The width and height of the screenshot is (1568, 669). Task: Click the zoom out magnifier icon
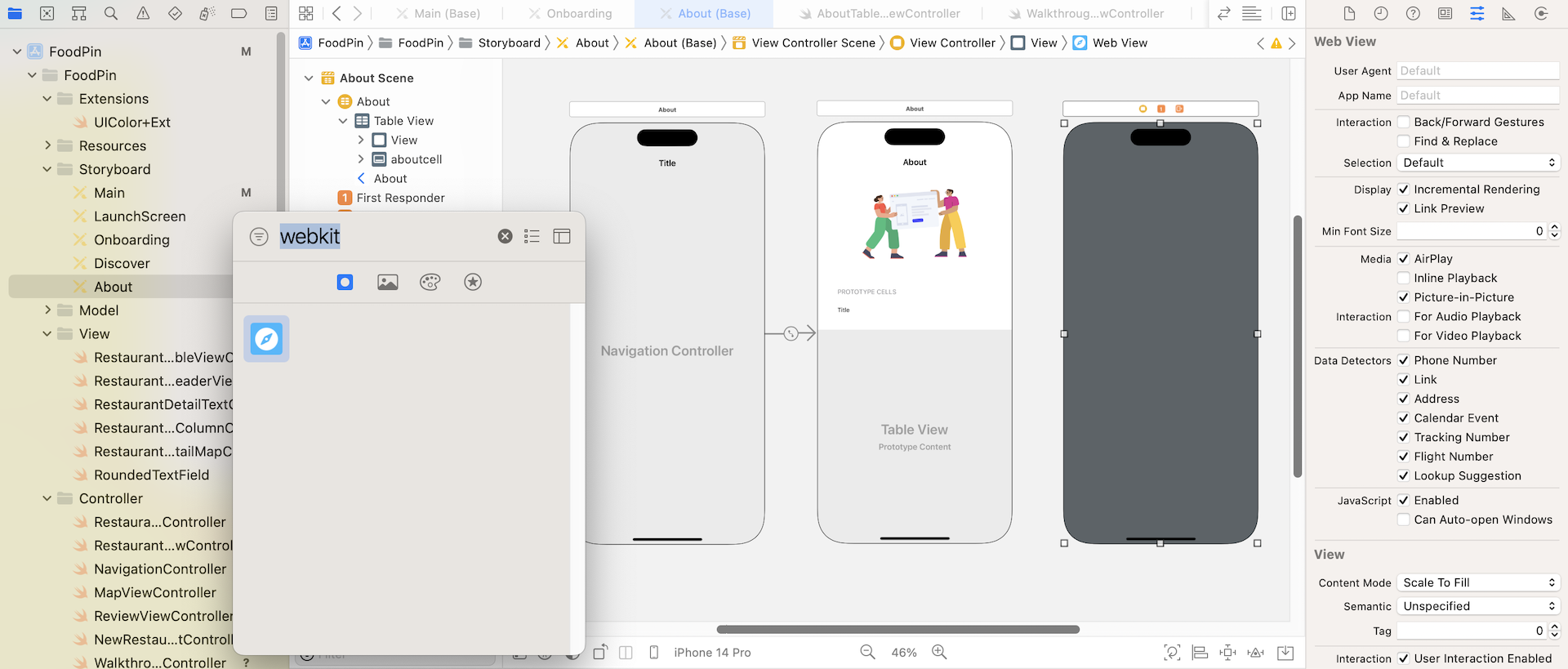(x=867, y=652)
